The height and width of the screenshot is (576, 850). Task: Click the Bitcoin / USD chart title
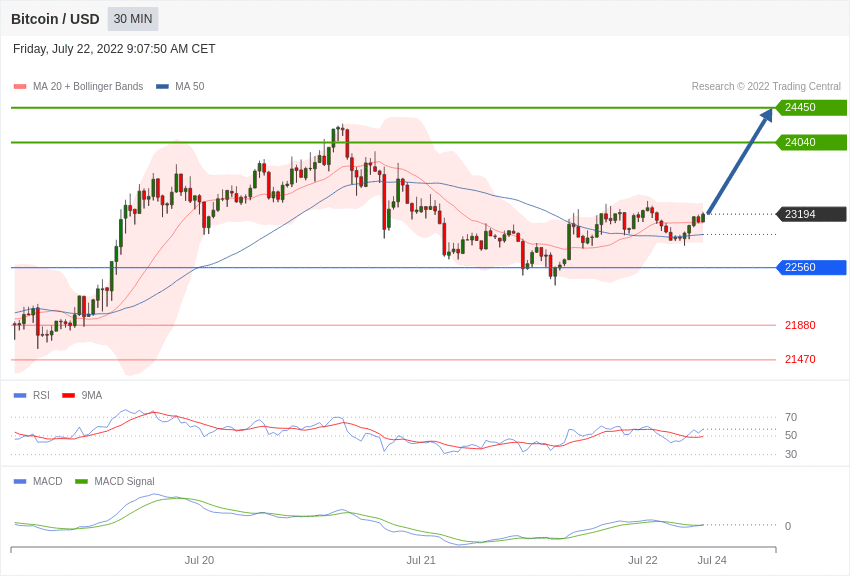pos(55,19)
